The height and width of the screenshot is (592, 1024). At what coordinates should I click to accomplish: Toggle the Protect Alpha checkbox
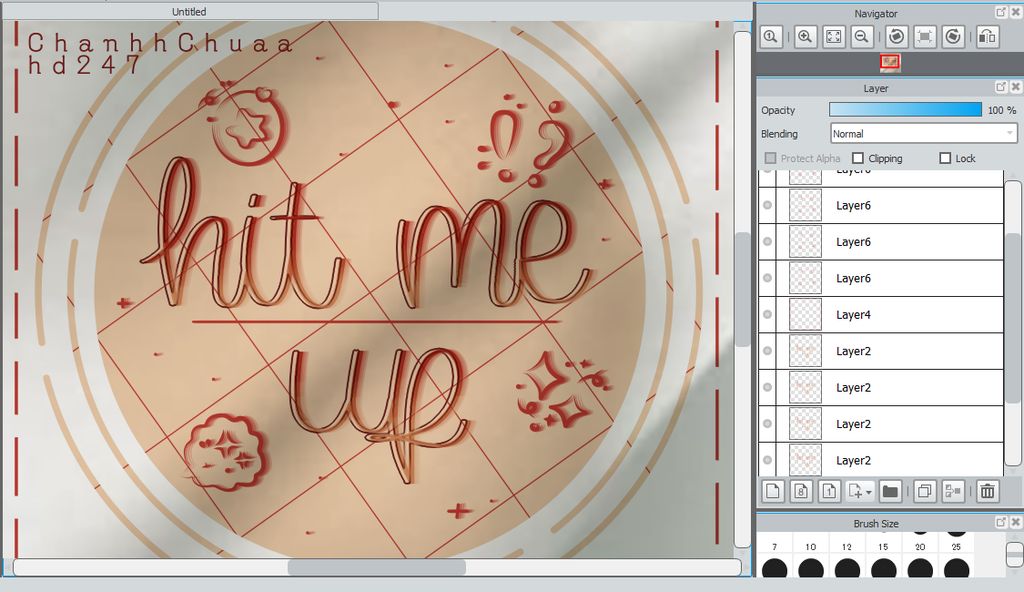(771, 158)
